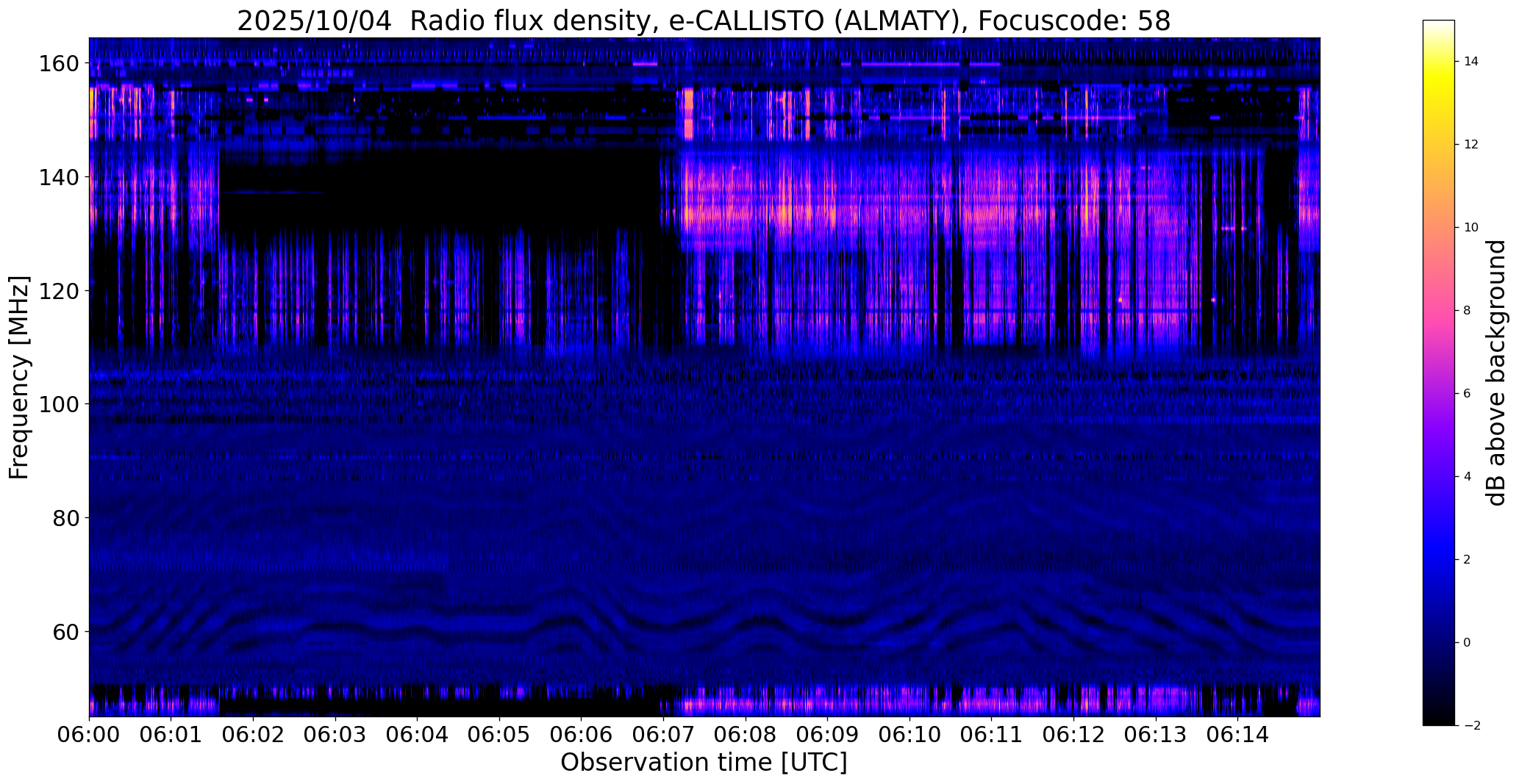Click the plot title mentioning e-CALLISTO (ALMATY)

[704, 21]
